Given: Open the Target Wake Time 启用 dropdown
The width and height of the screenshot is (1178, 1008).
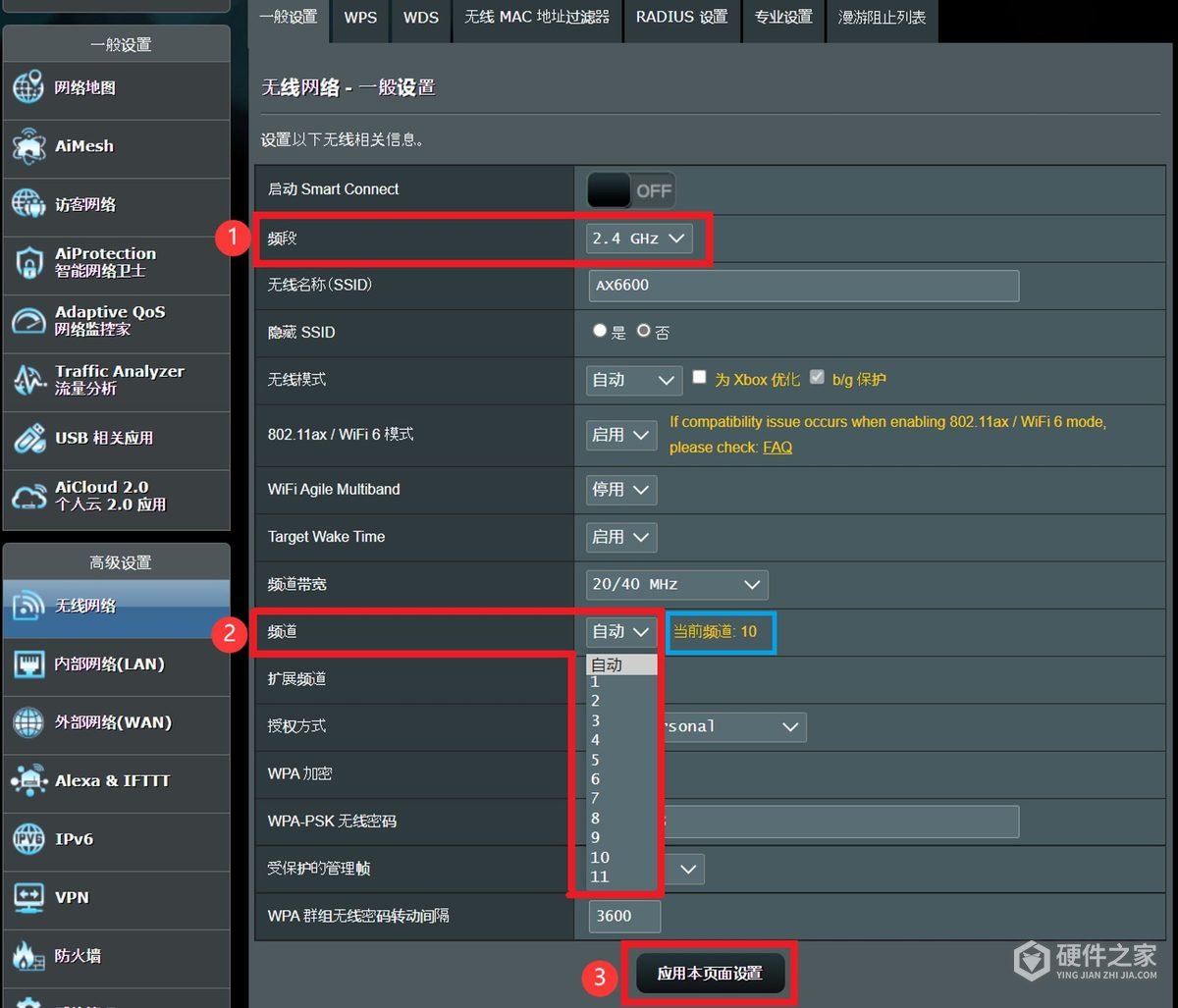Looking at the screenshot, I should click(x=621, y=537).
